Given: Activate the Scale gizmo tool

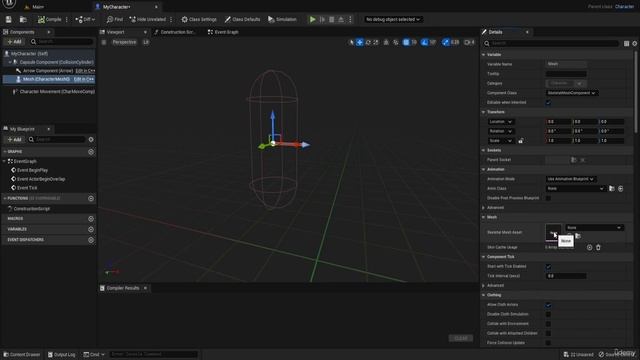Looking at the screenshot, I should 376,42.
